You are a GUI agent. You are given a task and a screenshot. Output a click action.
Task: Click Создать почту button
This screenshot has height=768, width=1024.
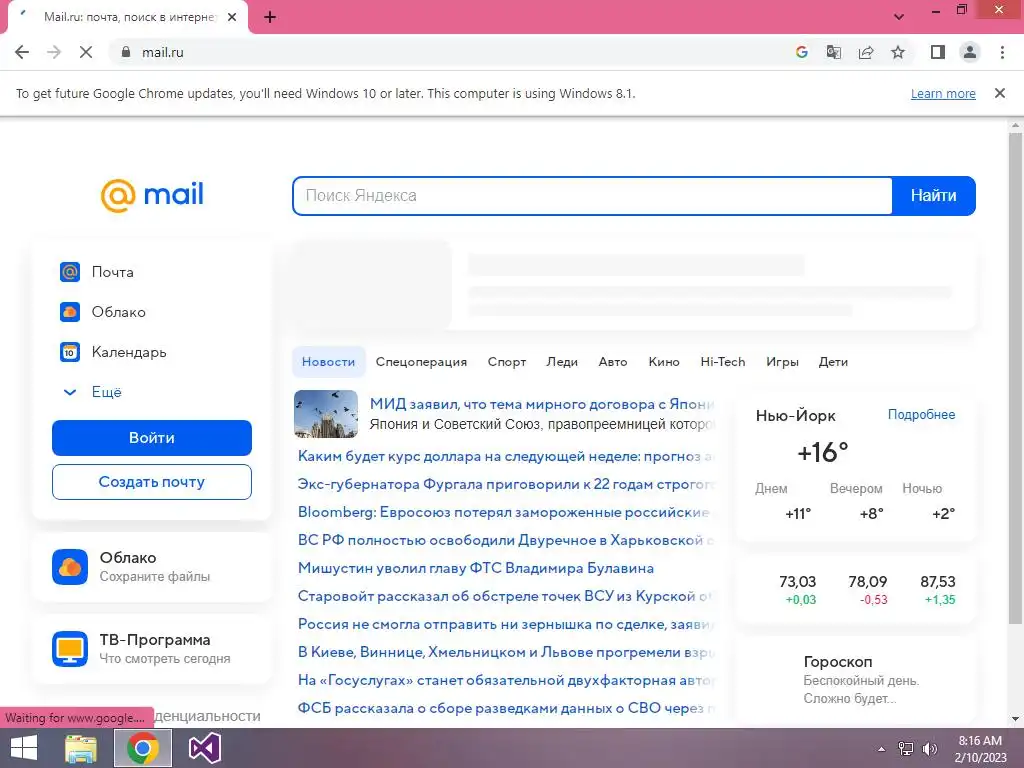tap(152, 482)
